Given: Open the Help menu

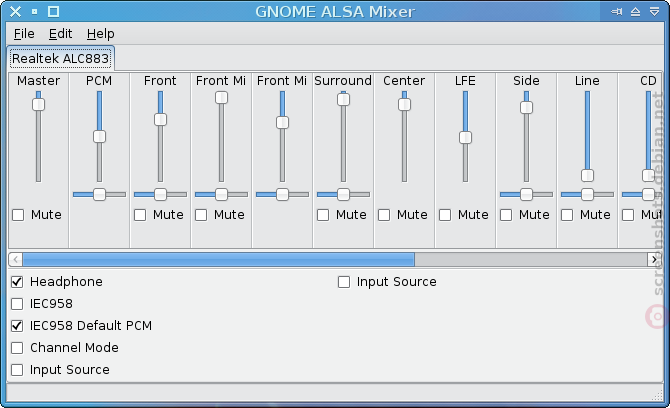Looking at the screenshot, I should pos(100,34).
